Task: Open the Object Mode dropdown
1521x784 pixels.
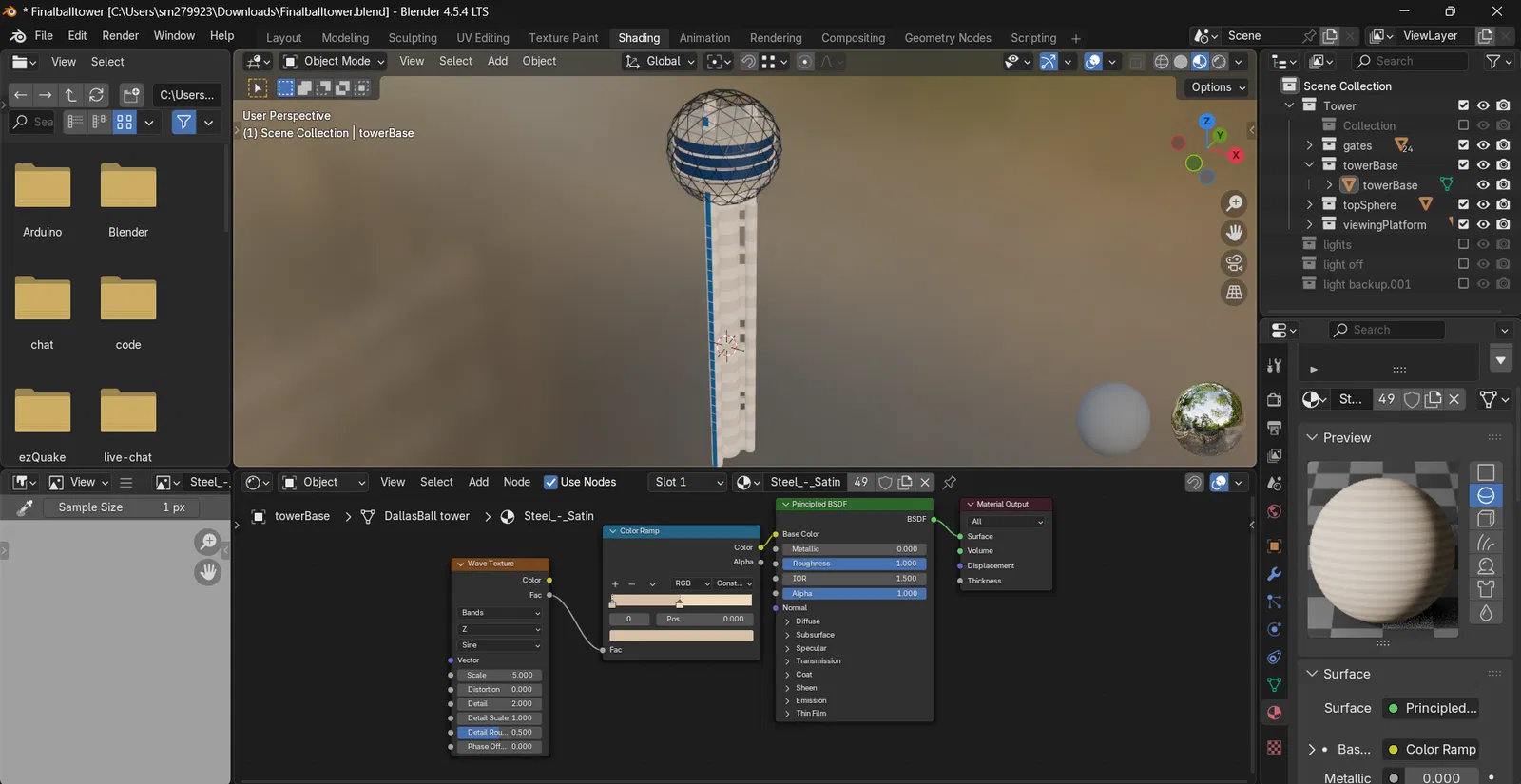Action: pyautogui.click(x=335, y=62)
